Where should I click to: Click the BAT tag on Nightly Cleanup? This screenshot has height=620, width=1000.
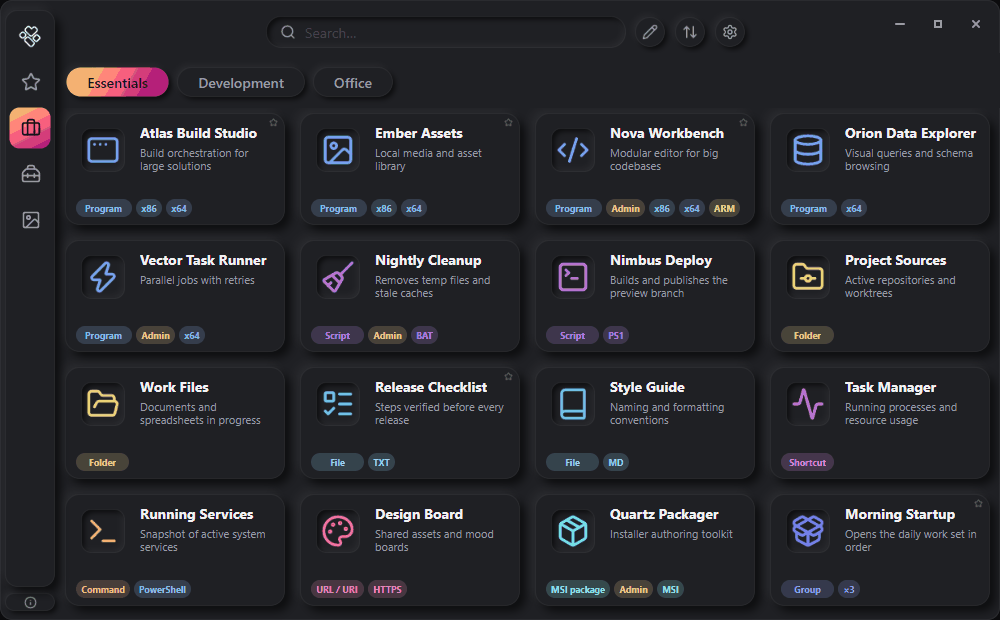424,336
